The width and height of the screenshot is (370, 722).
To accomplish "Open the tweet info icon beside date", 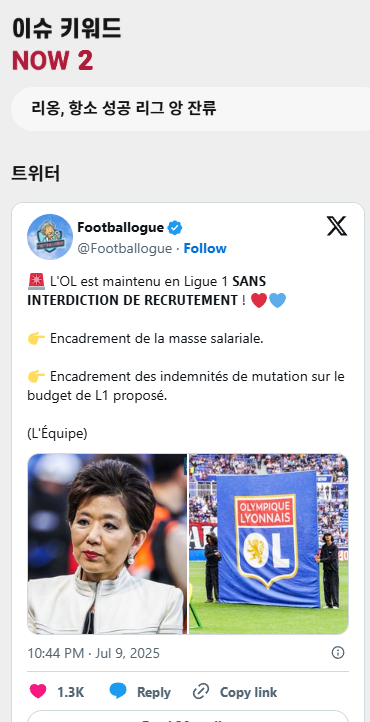I will (338, 652).
